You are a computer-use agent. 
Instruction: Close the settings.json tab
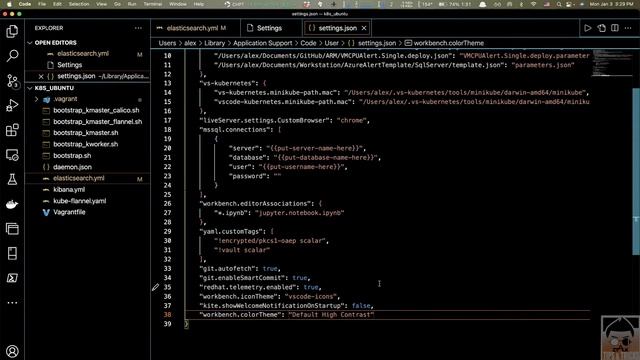coord(364,28)
